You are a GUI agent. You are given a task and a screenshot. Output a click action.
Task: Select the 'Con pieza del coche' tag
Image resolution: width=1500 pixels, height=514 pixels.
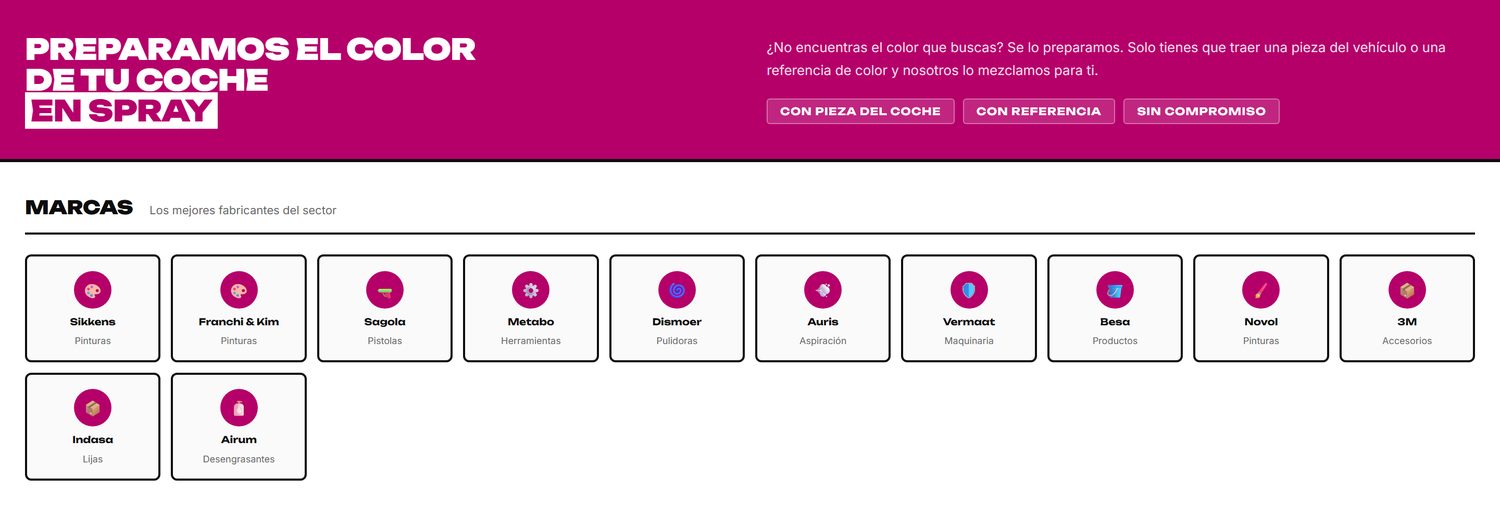point(861,111)
